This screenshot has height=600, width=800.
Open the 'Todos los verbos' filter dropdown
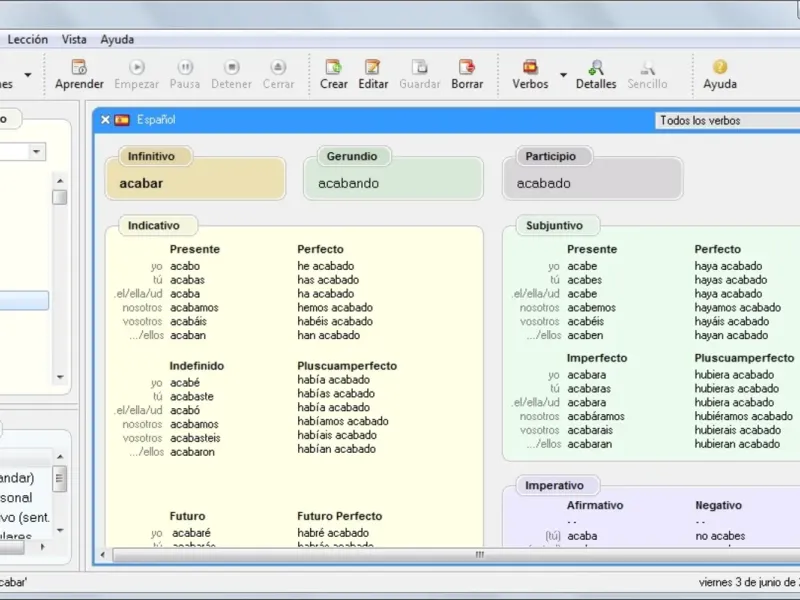tap(727, 120)
